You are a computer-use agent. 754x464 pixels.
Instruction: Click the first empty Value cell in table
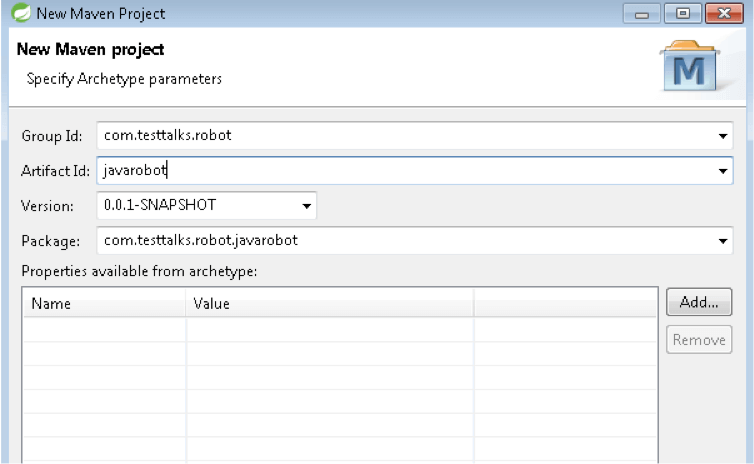click(x=329, y=329)
